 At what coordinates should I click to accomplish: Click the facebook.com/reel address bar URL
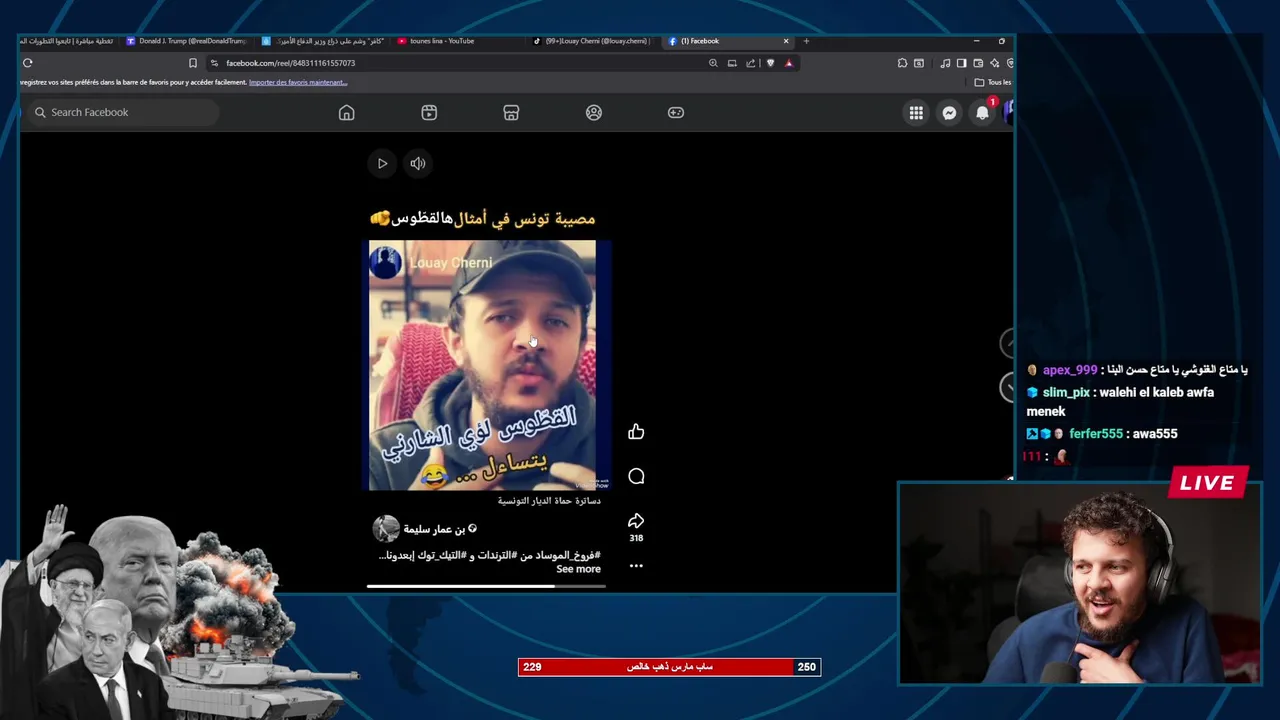click(x=290, y=63)
